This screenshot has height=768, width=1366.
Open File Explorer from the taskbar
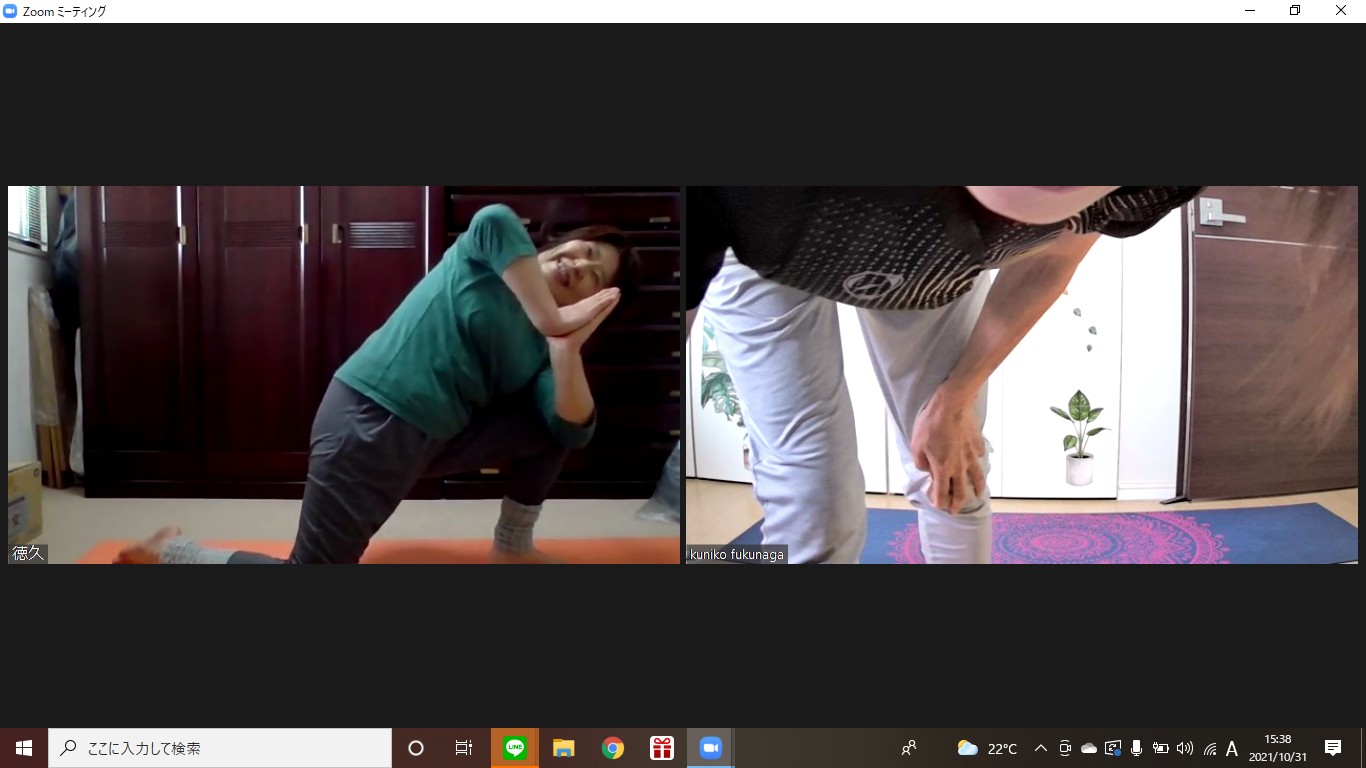pyautogui.click(x=564, y=748)
